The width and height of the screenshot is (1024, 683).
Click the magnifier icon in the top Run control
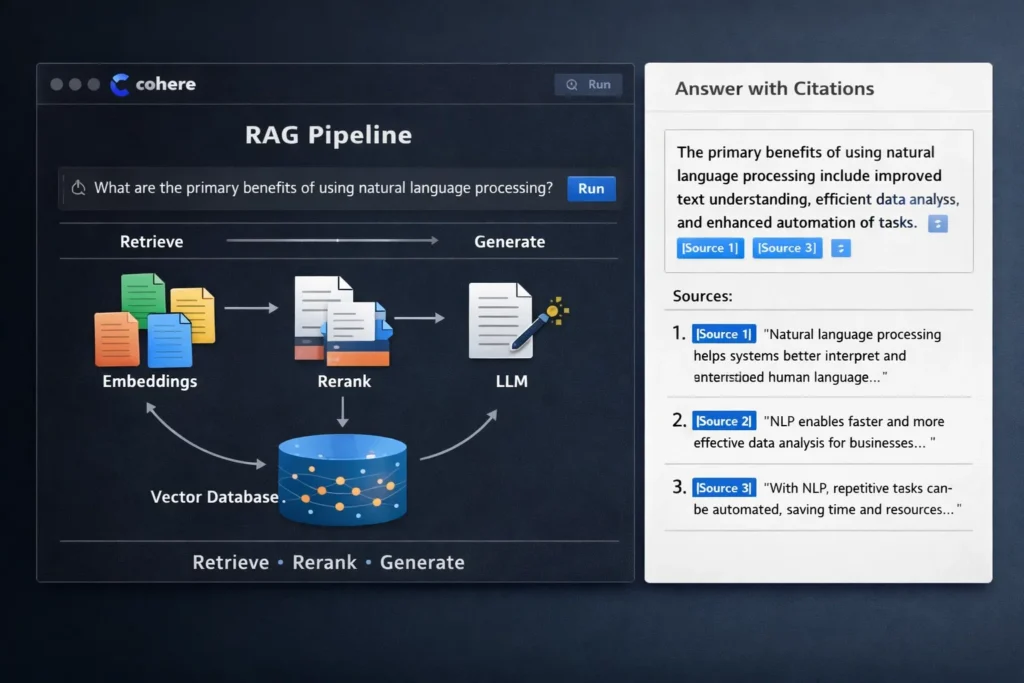[x=571, y=84]
